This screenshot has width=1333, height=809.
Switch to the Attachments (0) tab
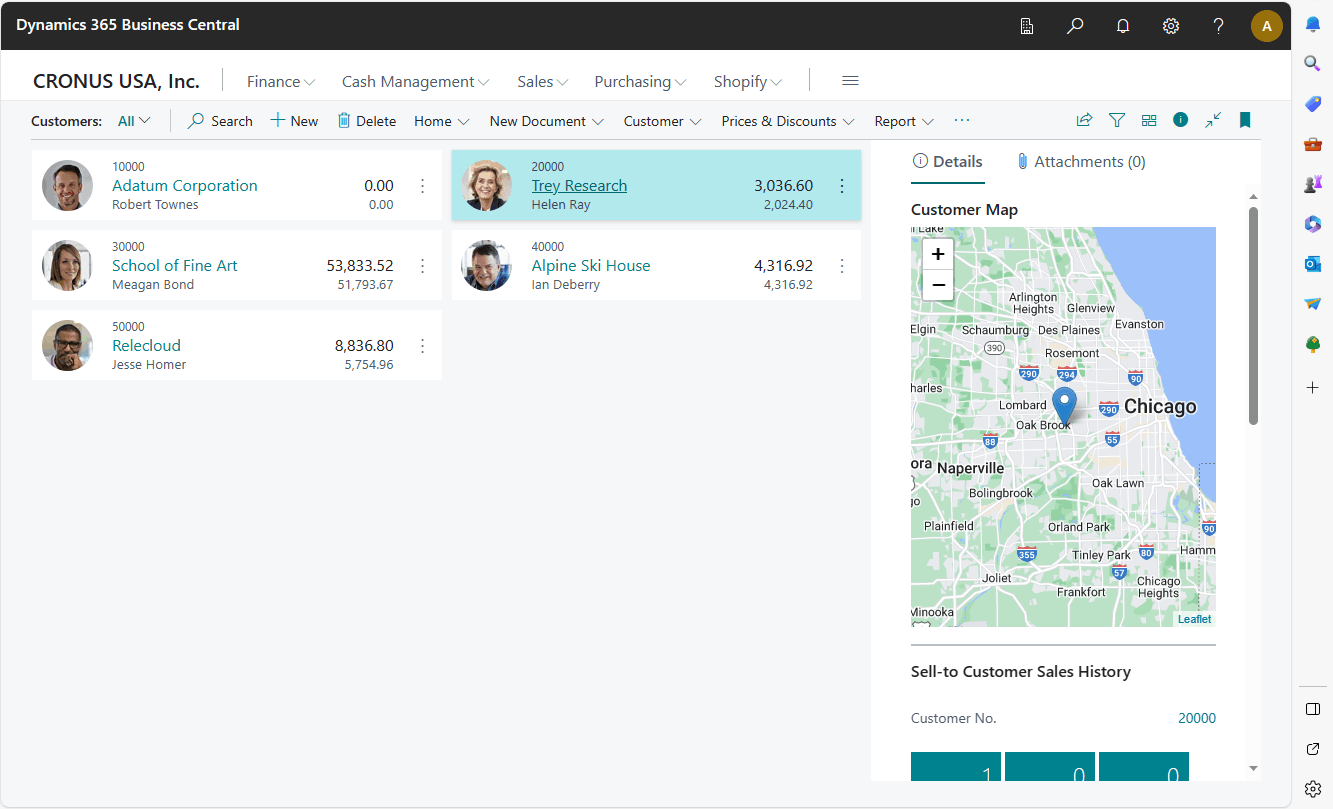(x=1080, y=162)
